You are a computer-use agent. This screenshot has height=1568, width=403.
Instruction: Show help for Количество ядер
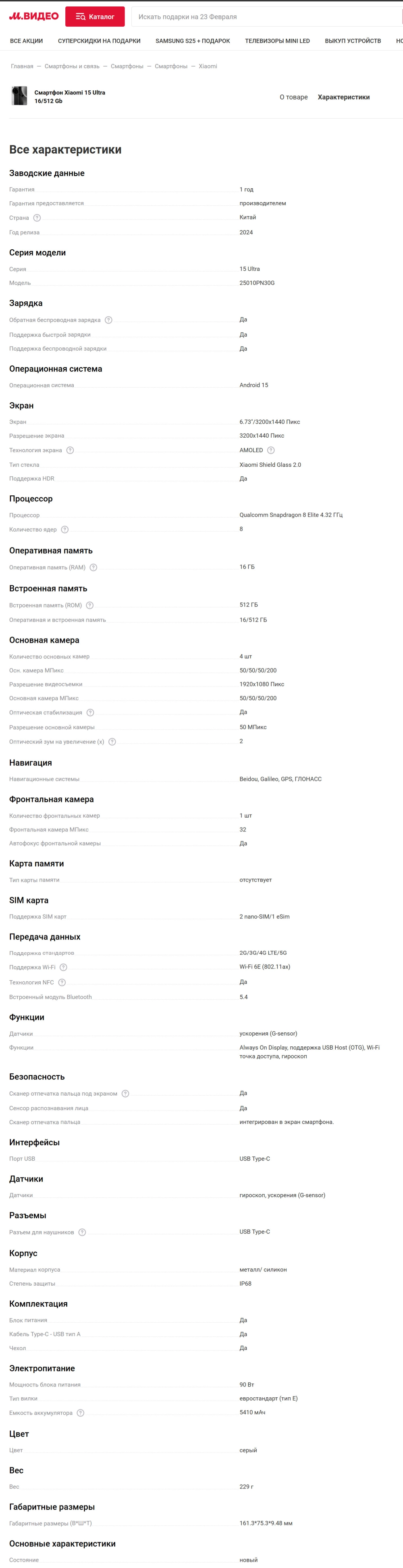[x=65, y=530]
